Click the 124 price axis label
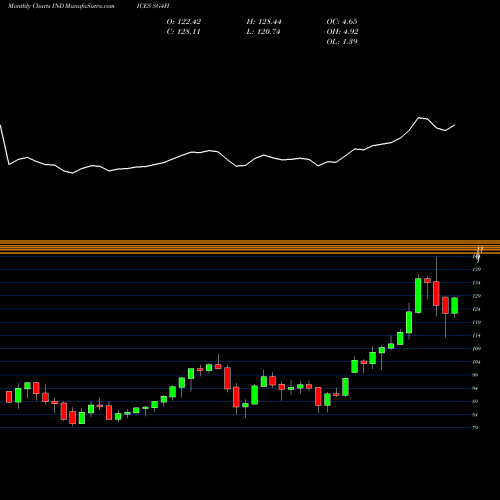This screenshot has width=500, height=500. tap(477, 309)
